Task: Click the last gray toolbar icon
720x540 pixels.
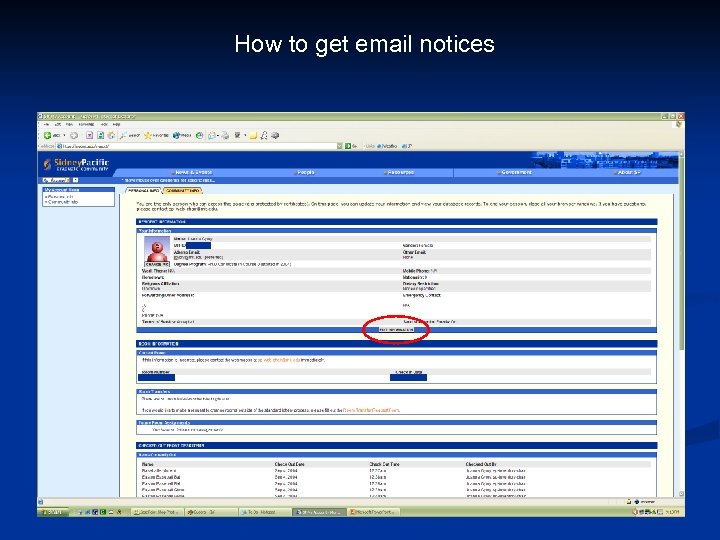Action: (x=275, y=135)
